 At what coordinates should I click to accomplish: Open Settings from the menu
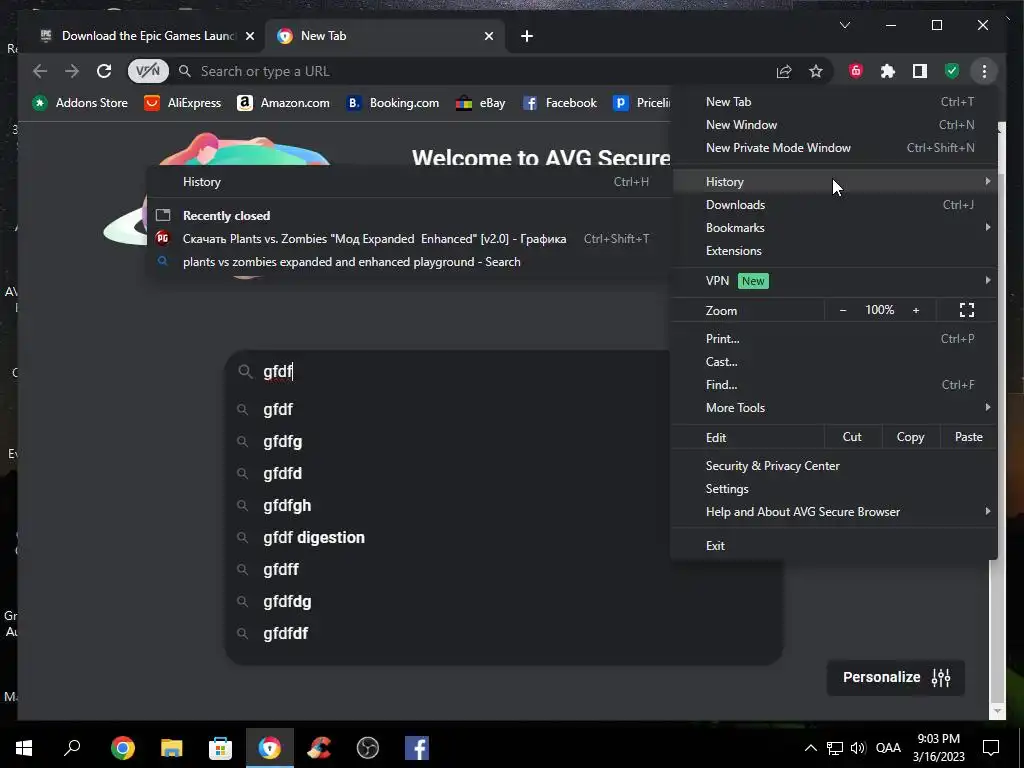[834, 488]
